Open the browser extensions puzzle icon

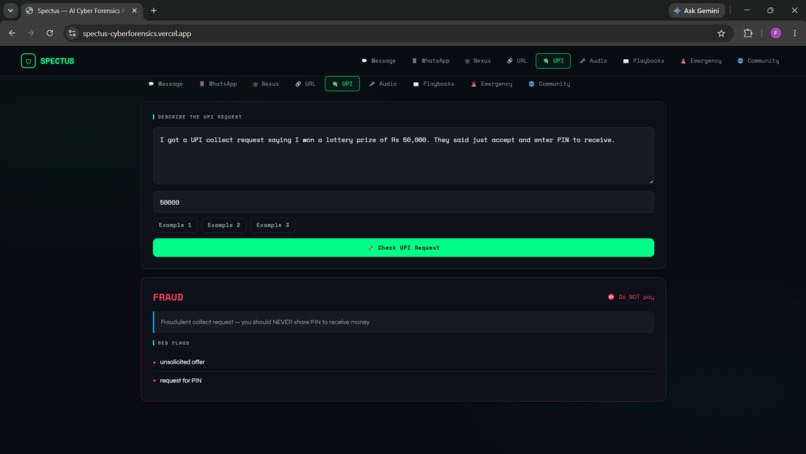748,33
